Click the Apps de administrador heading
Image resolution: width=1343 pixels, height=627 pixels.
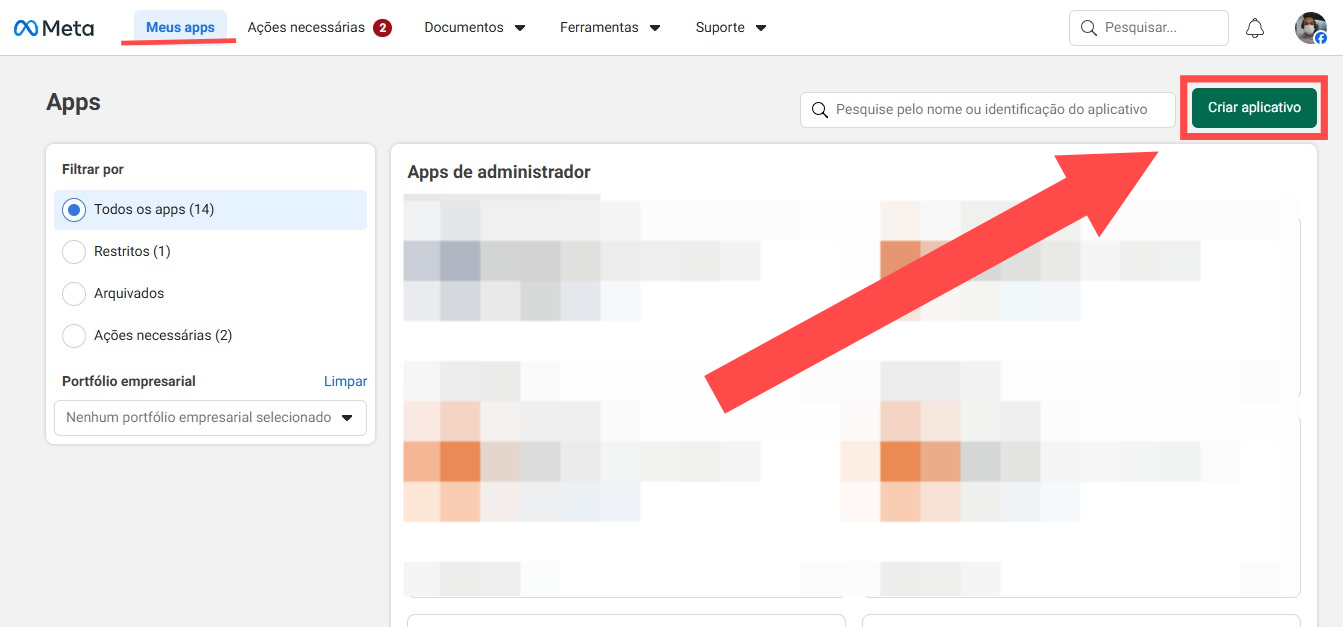point(499,172)
